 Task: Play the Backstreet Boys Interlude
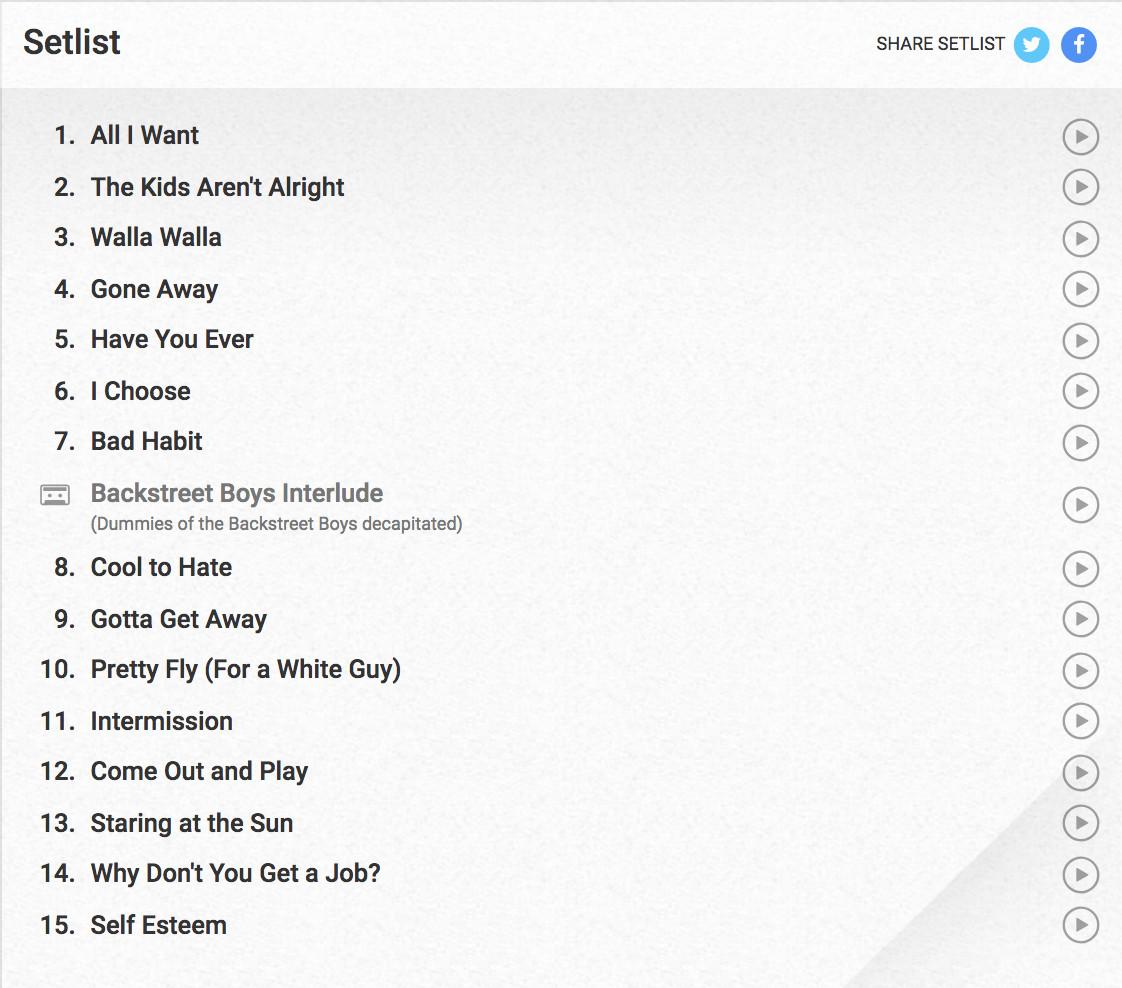(1080, 505)
